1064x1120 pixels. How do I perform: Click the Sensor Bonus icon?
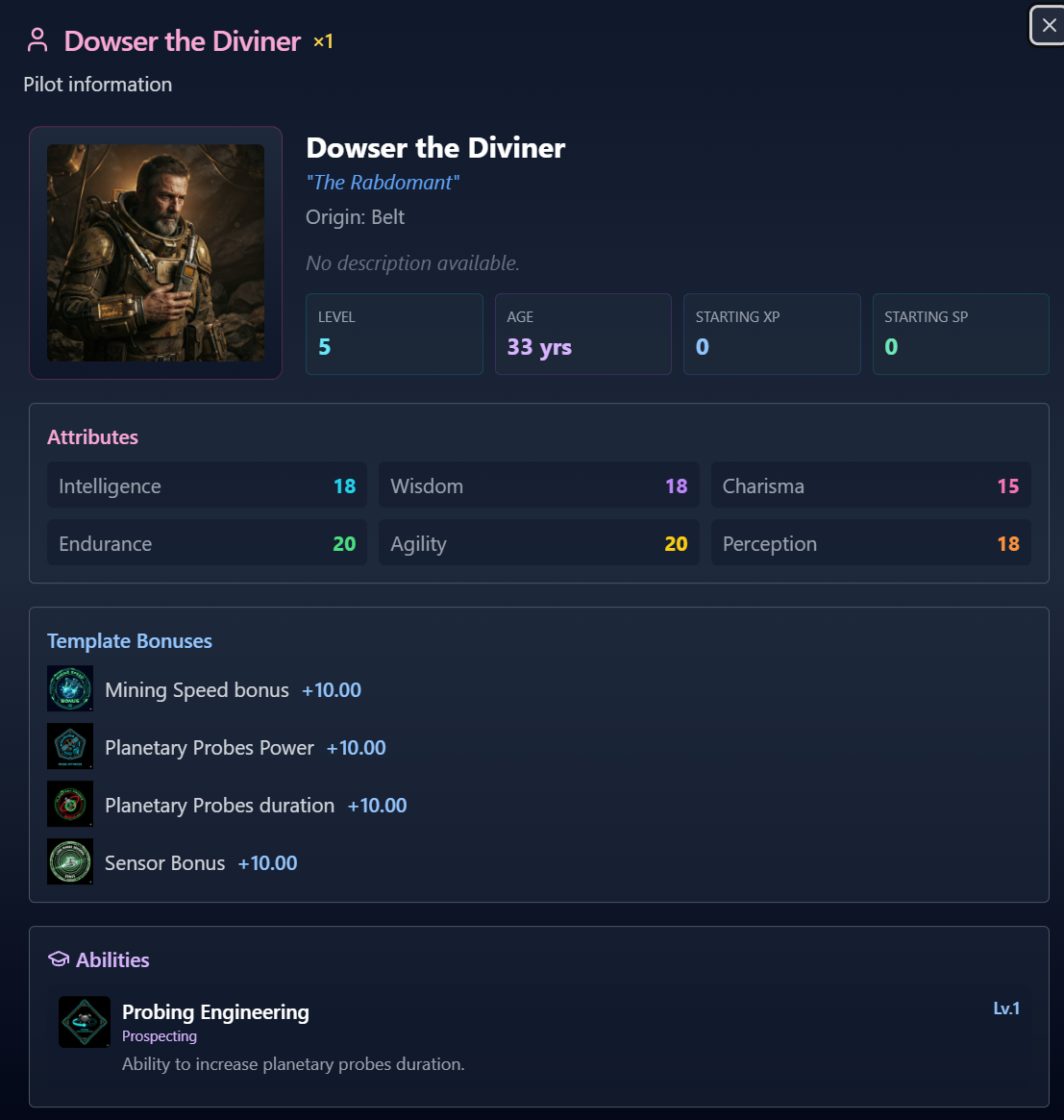coord(70,861)
